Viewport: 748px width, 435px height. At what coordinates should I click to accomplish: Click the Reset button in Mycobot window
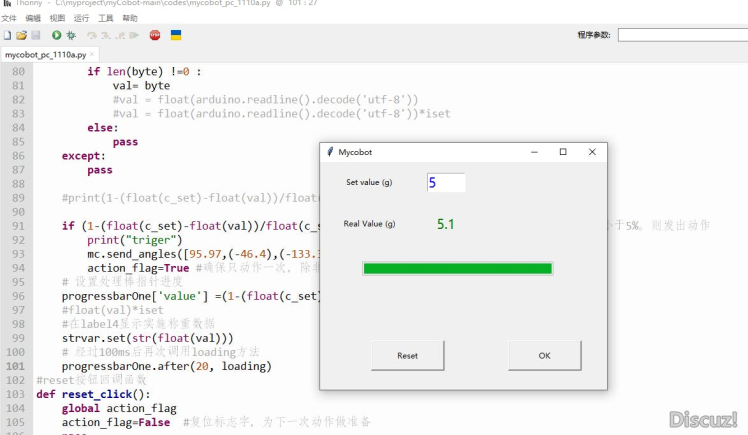[407, 355]
